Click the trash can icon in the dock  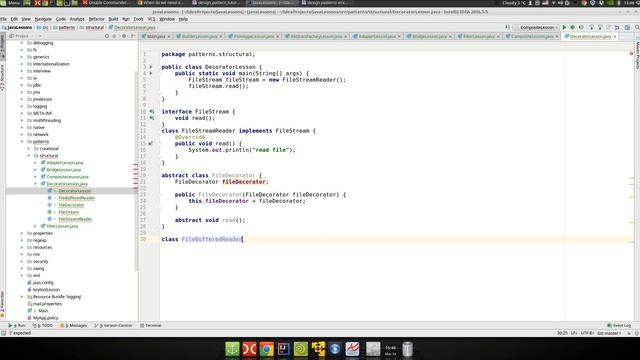pos(407,349)
